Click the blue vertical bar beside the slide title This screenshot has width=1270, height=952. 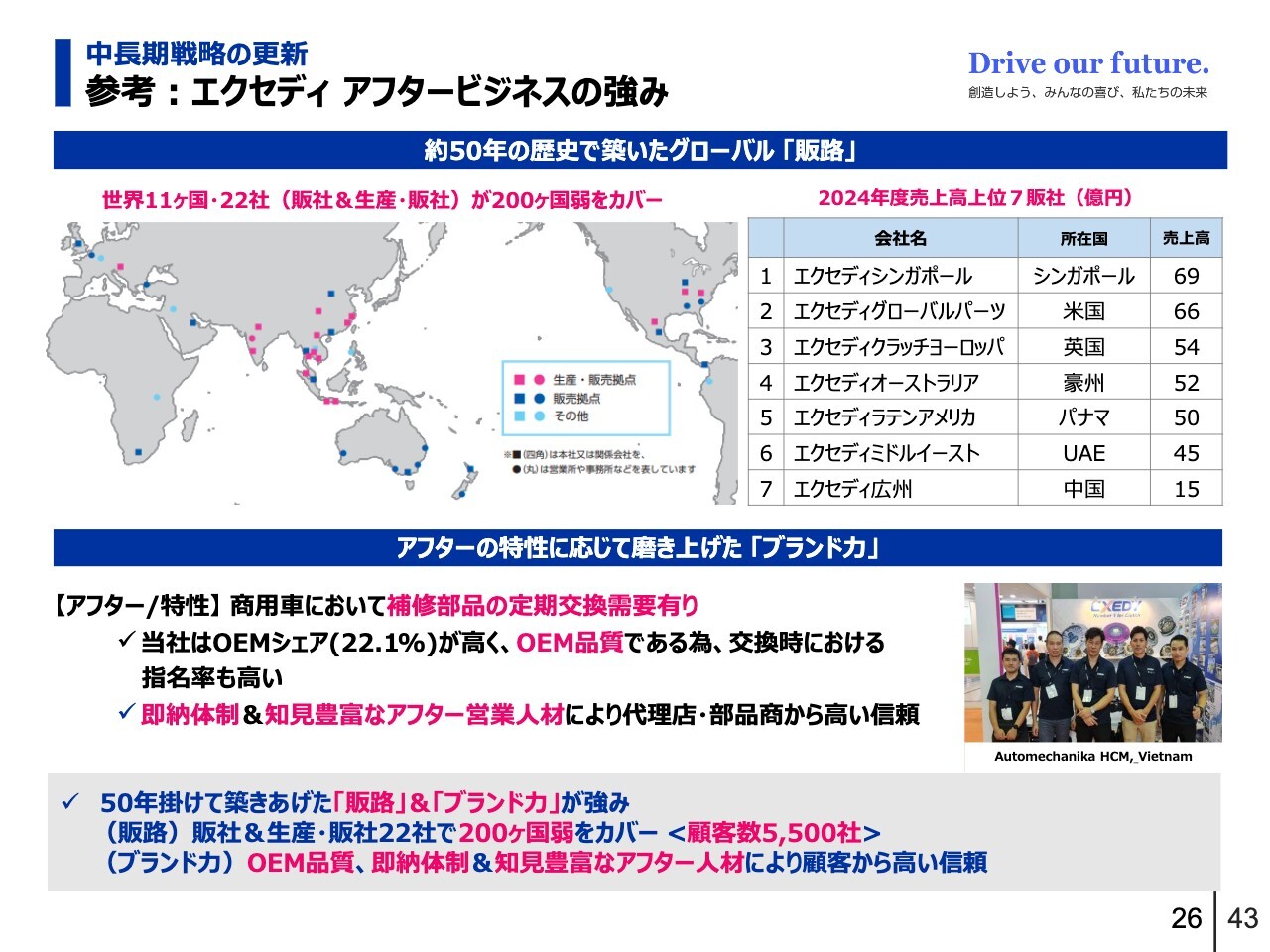63,72
